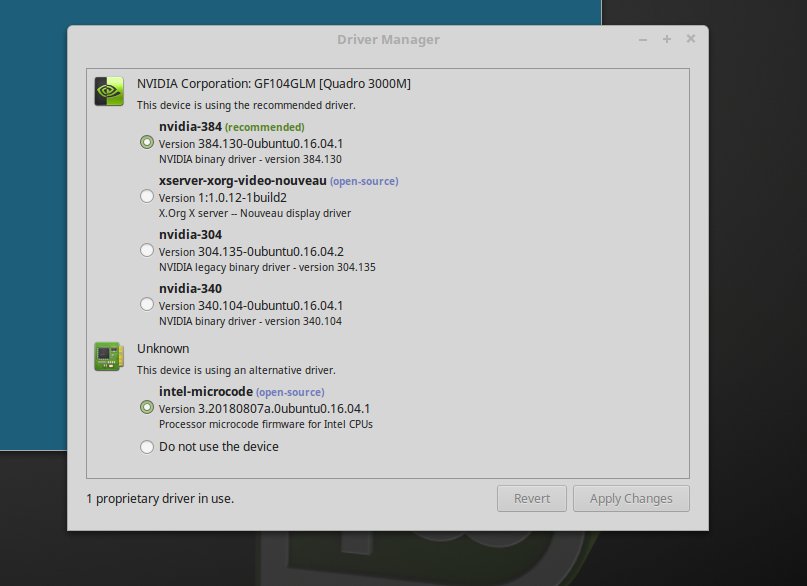Maximize the Driver Manager window
The height and width of the screenshot is (586, 807).
pyautogui.click(x=666, y=40)
